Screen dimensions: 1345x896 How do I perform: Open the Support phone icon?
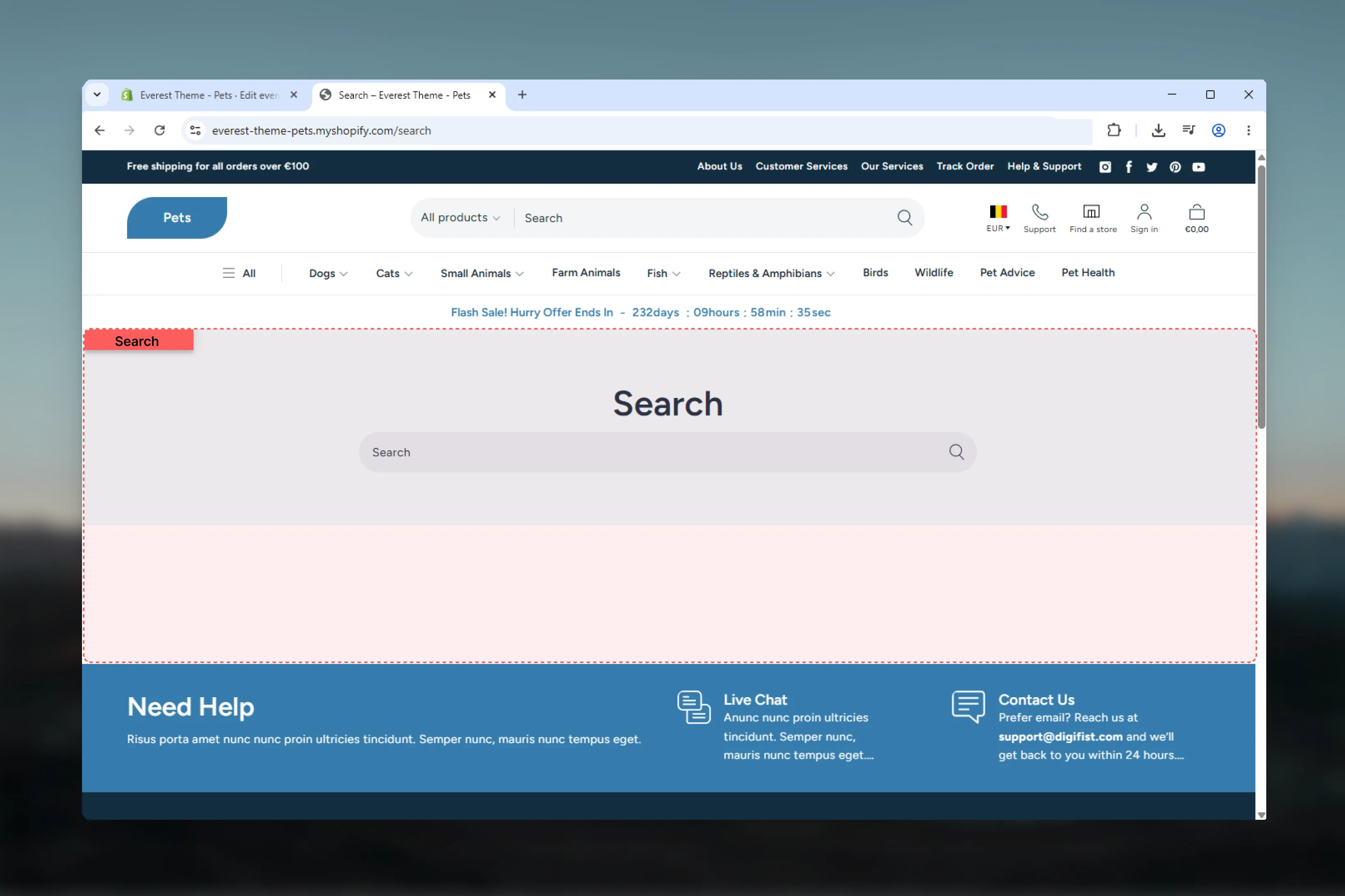point(1039,212)
